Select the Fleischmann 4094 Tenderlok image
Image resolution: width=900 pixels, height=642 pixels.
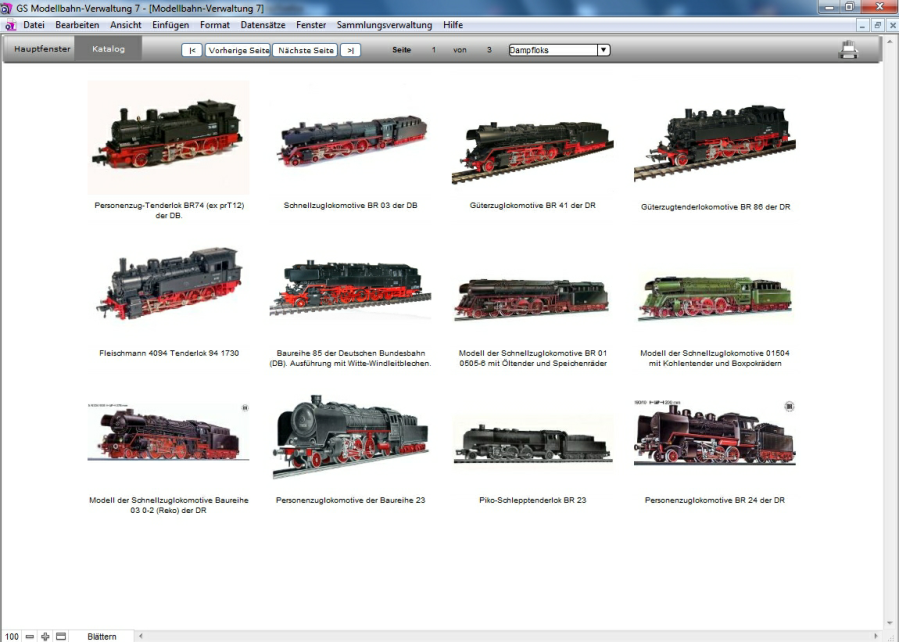point(169,284)
